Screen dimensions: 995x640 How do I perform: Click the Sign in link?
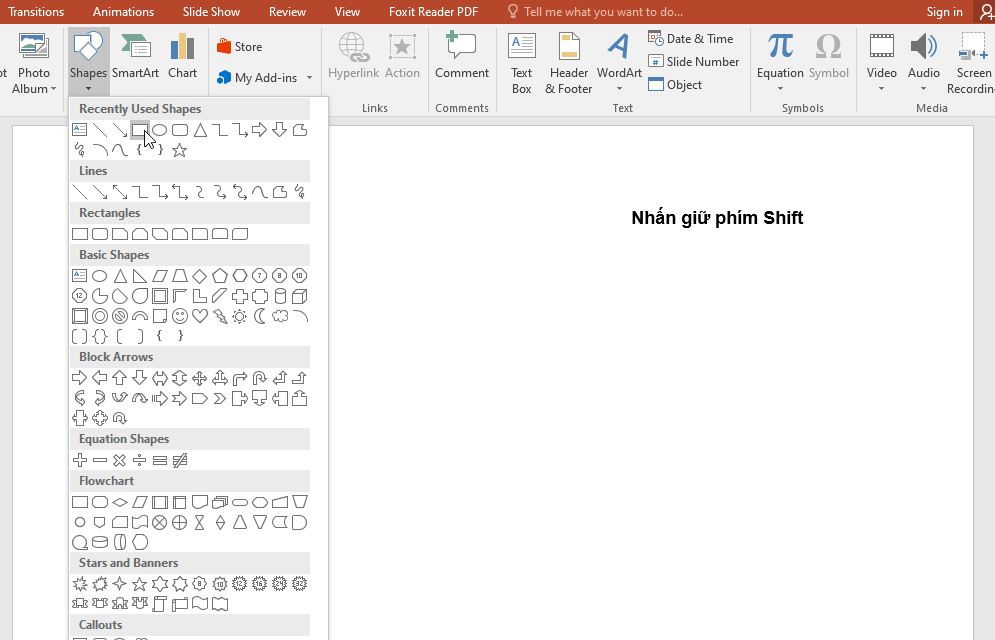(944, 12)
